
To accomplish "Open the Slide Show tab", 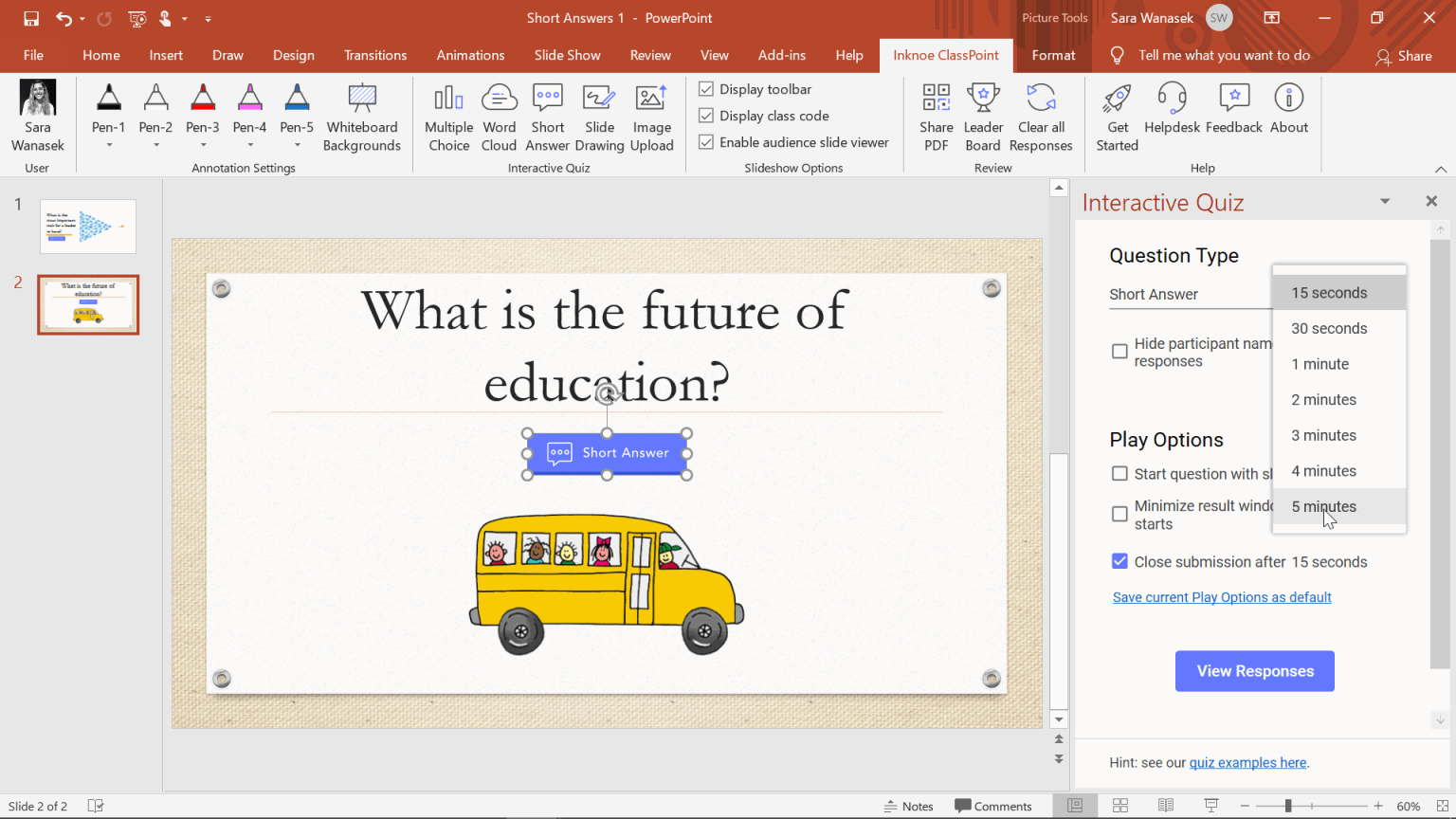I will (x=567, y=55).
